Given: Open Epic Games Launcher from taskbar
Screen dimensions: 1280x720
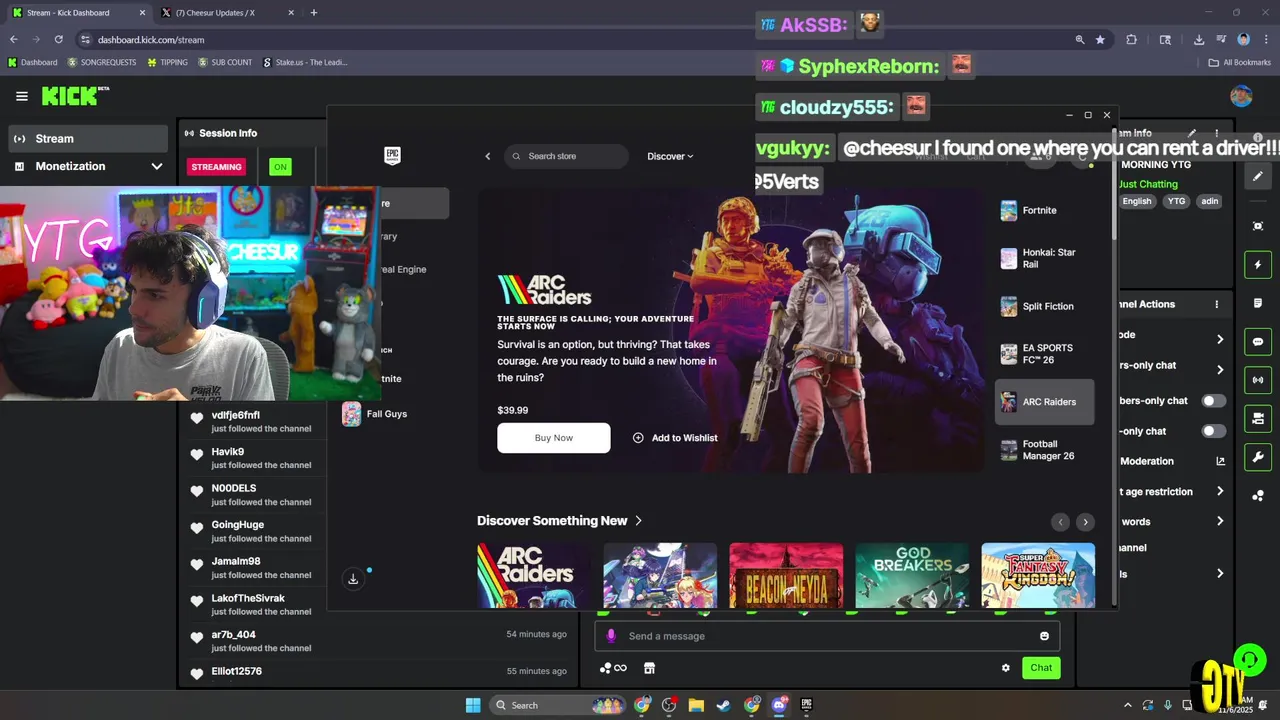Looking at the screenshot, I should (806, 705).
